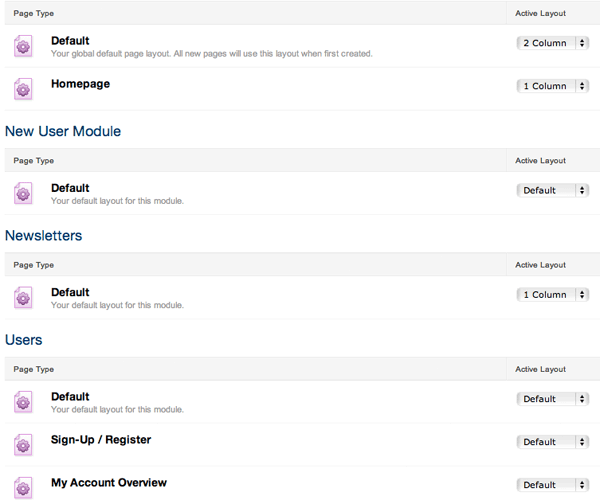The image size is (600, 504).
Task: Expand the Users Default row layout dropdown
Action: click(553, 399)
